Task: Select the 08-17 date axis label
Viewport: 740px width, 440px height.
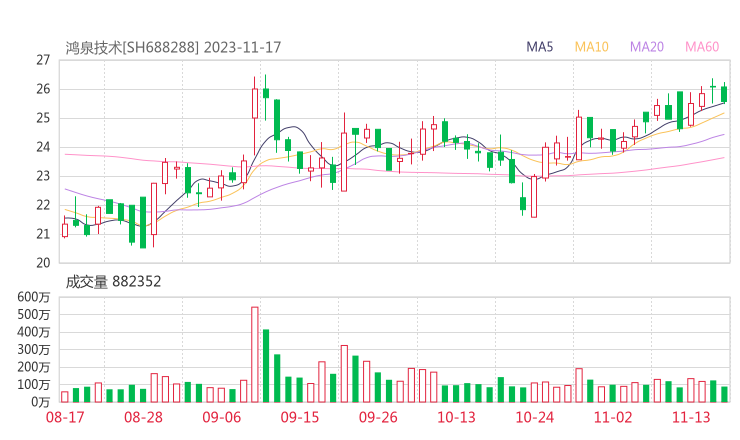Action: [x=65, y=417]
